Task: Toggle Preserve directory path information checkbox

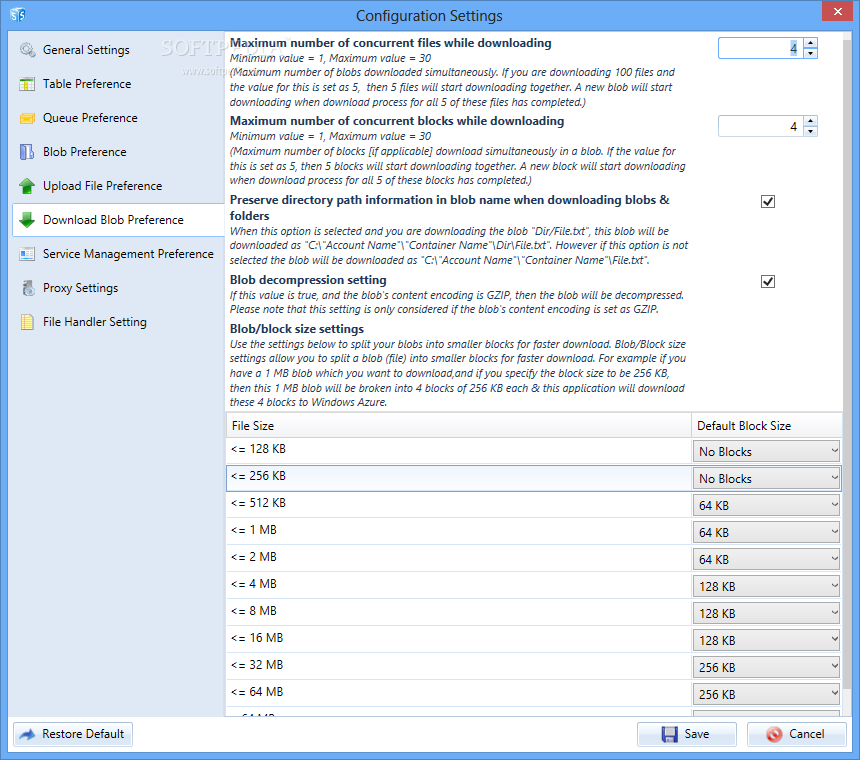Action: point(768,201)
